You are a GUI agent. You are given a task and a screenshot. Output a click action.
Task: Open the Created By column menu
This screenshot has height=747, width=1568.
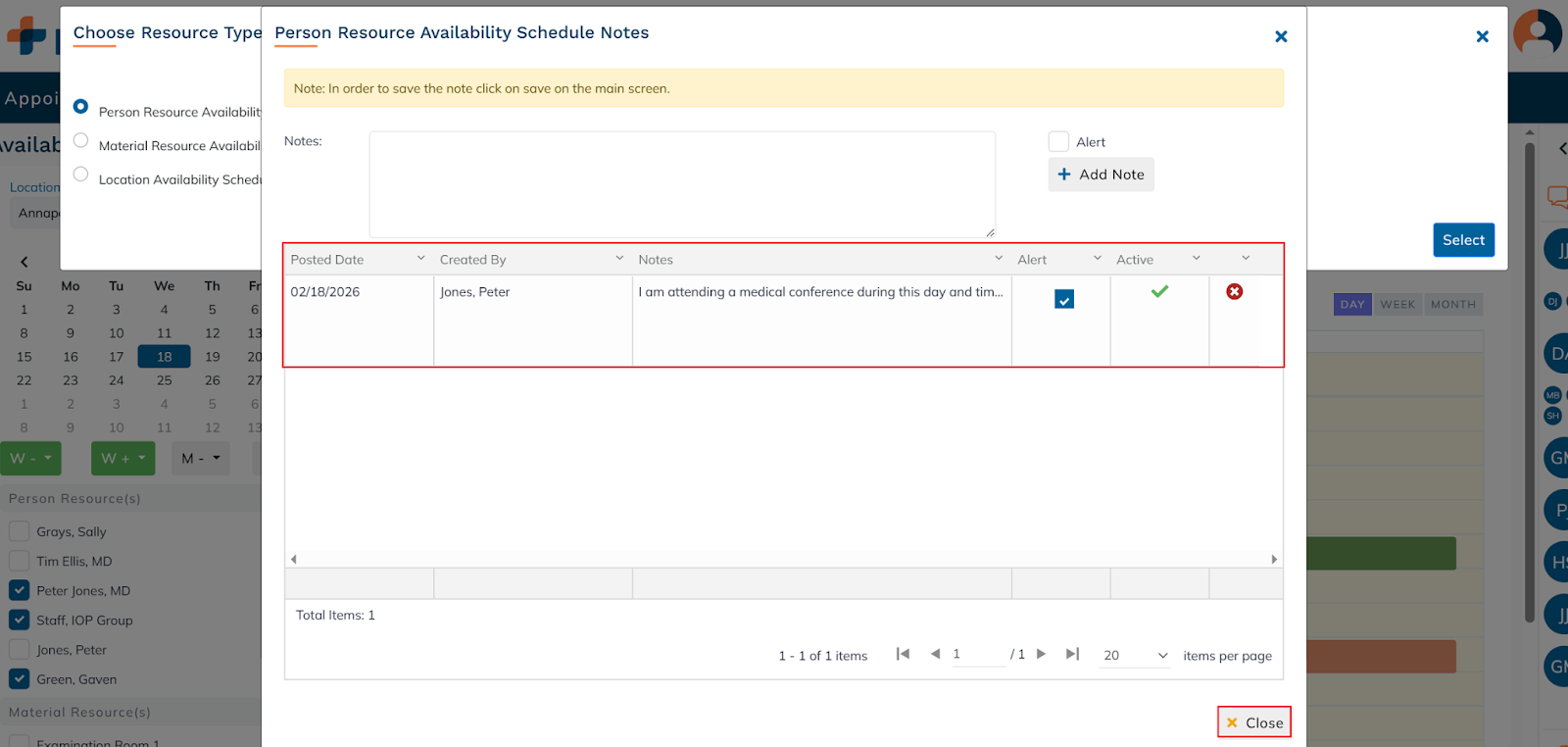(x=619, y=259)
